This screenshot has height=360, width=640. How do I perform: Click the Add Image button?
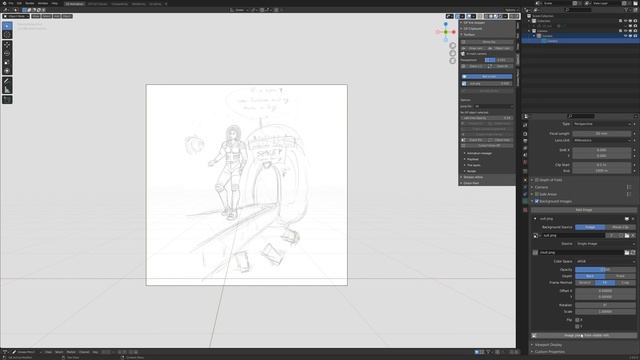(x=584, y=210)
